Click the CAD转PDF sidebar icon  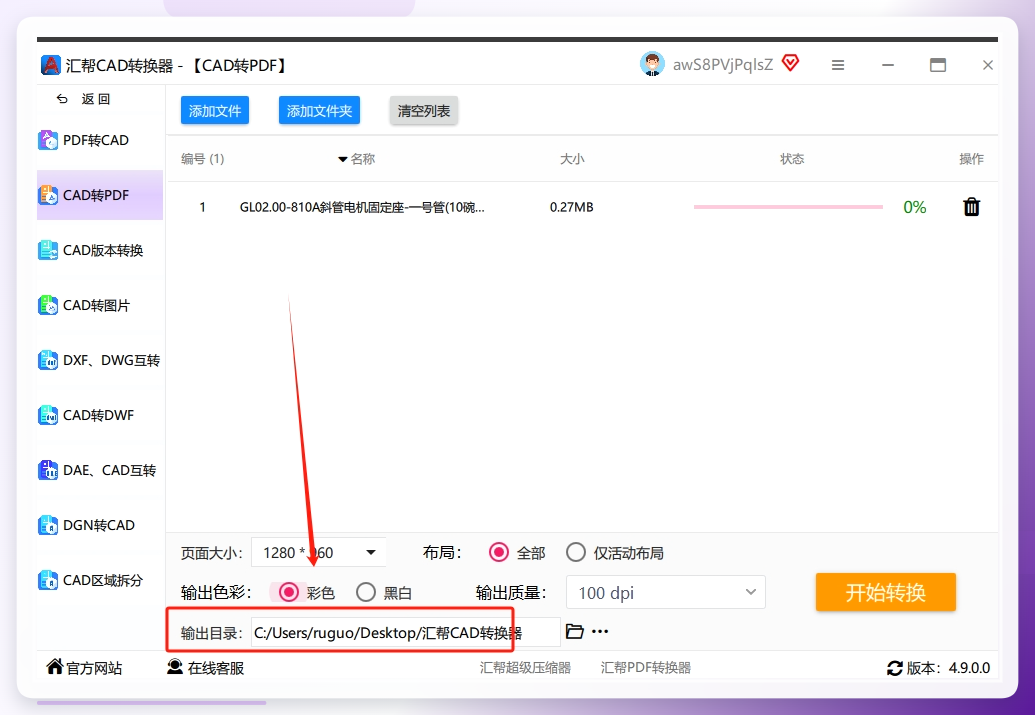[x=48, y=195]
